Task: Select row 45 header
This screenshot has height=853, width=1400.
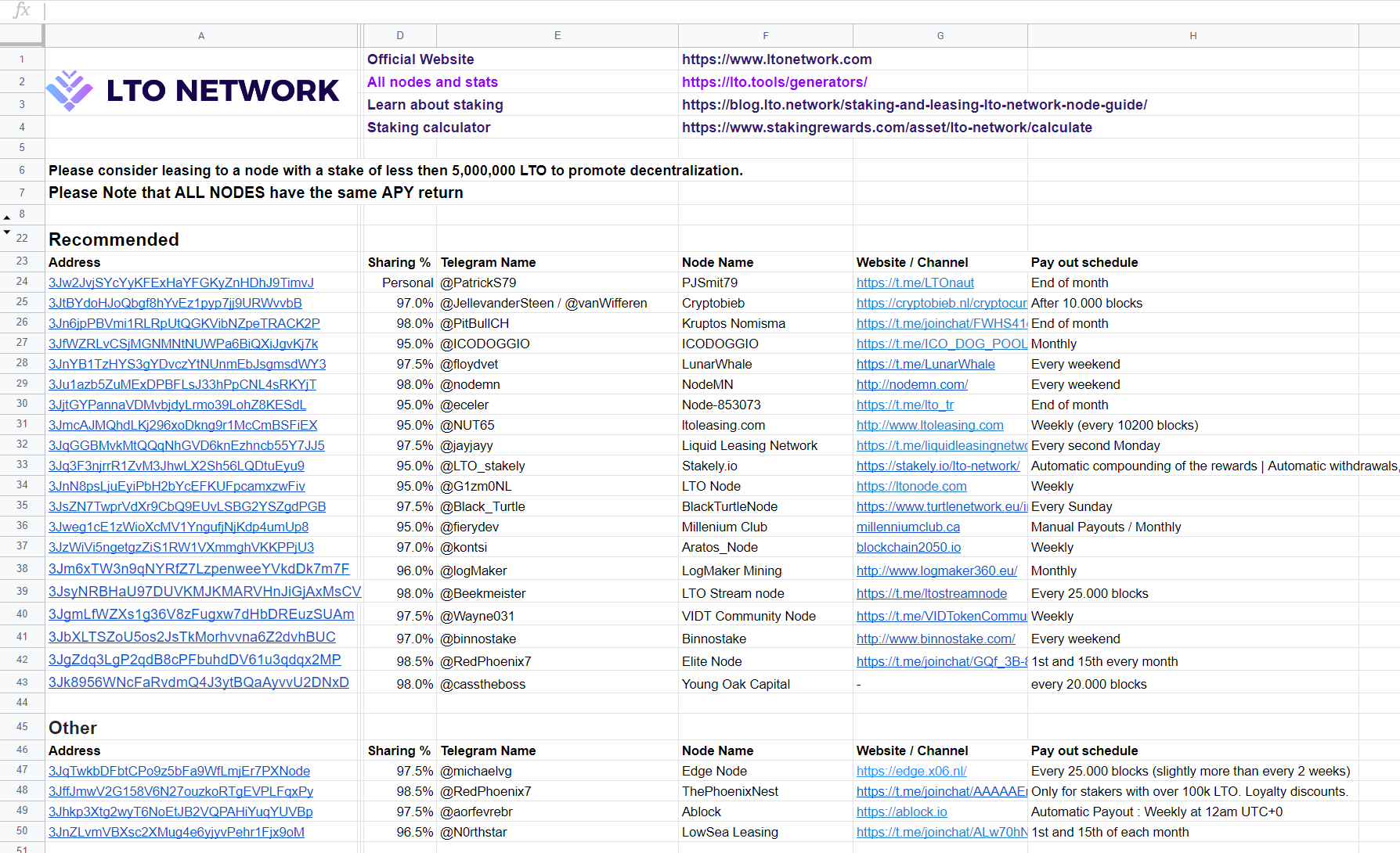Action: tap(22, 727)
